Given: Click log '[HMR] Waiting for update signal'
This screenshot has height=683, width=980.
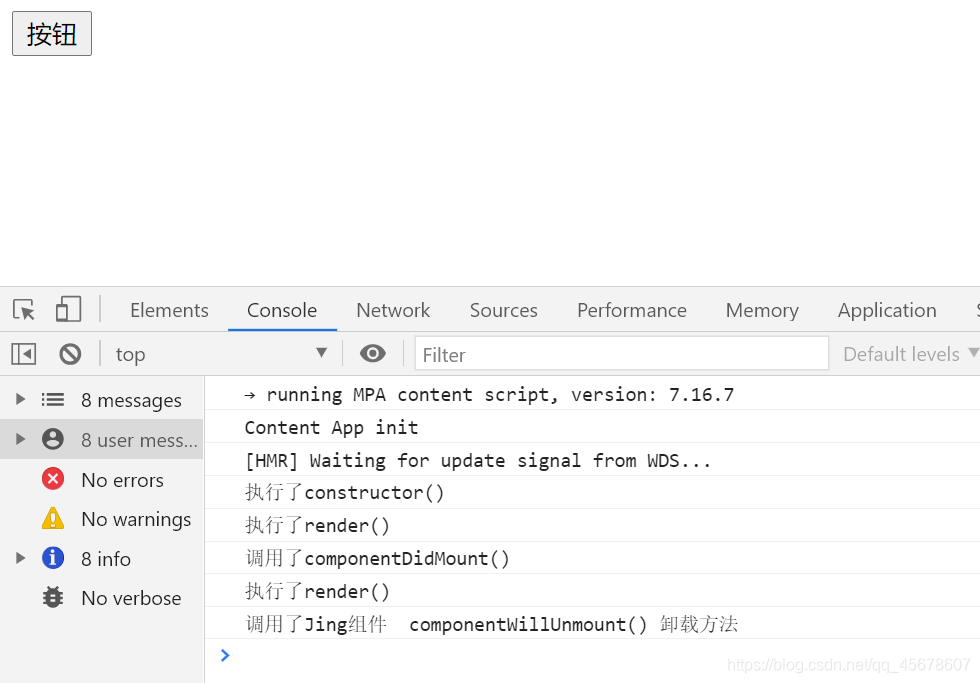Looking at the screenshot, I should (592, 461).
